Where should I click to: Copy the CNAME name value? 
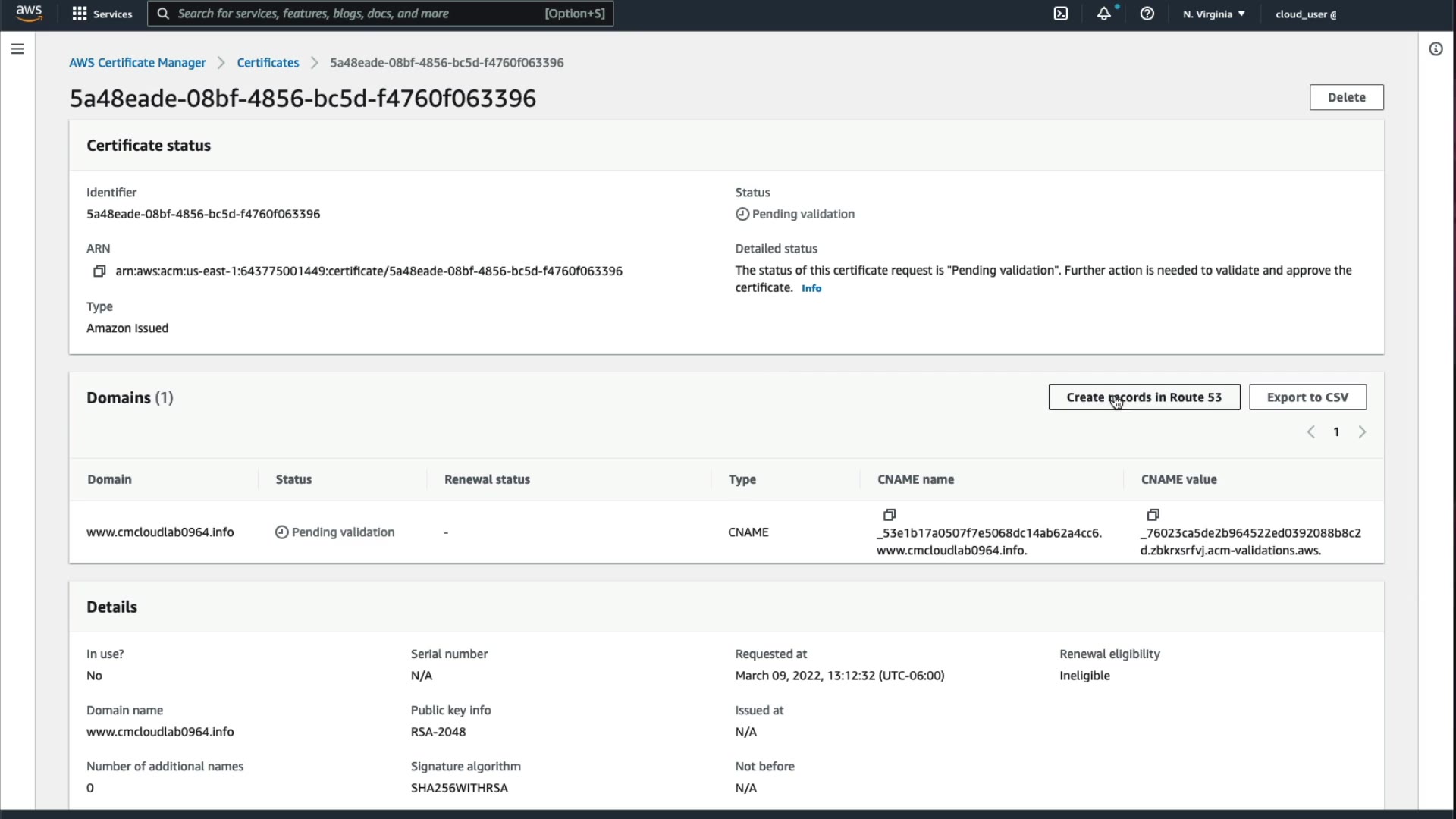pos(890,515)
